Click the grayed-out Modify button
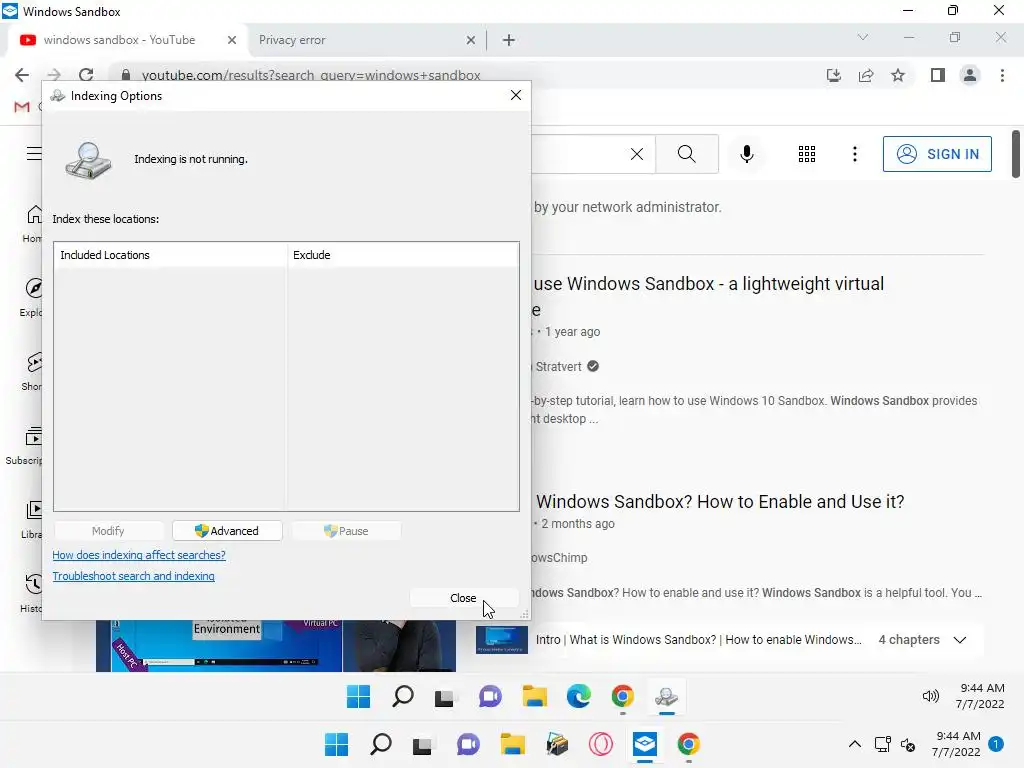Screen dimensions: 1024x768 tap(108, 531)
